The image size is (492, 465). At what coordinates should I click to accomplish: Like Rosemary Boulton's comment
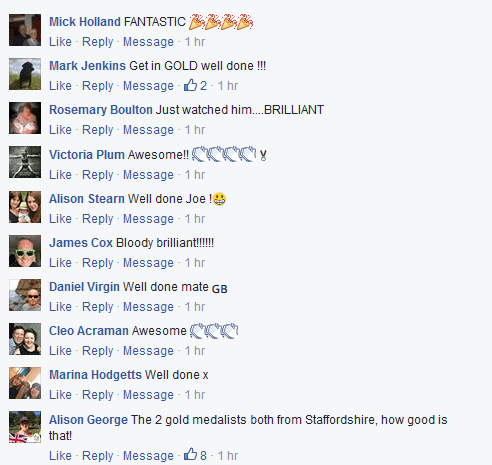click(x=60, y=130)
